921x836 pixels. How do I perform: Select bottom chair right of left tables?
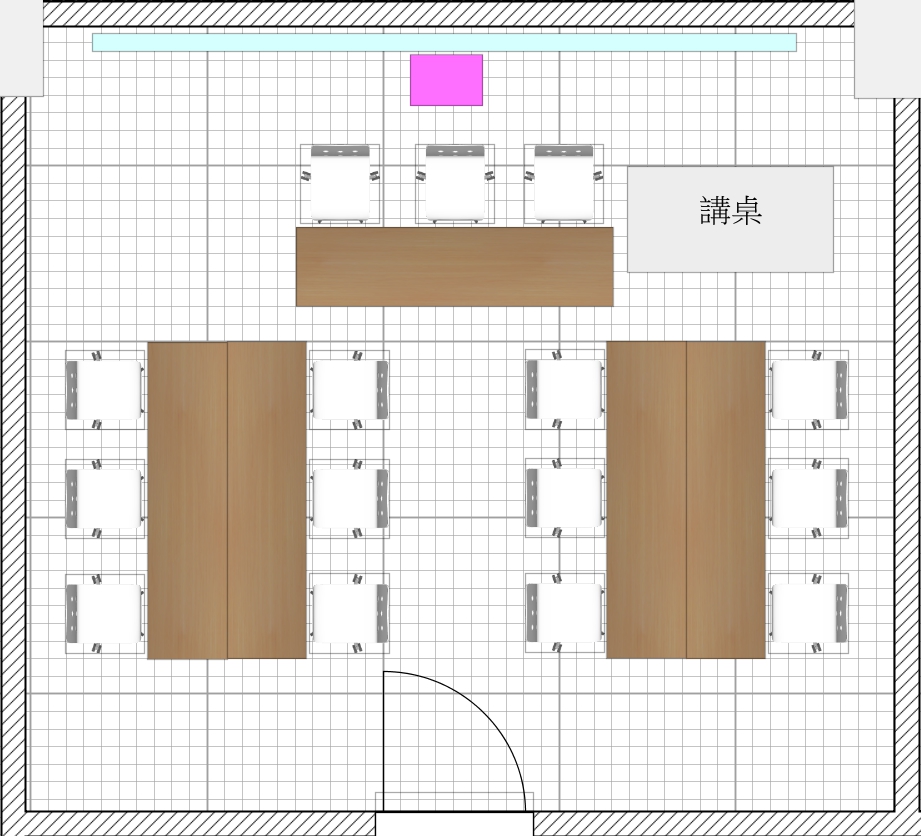pos(349,613)
